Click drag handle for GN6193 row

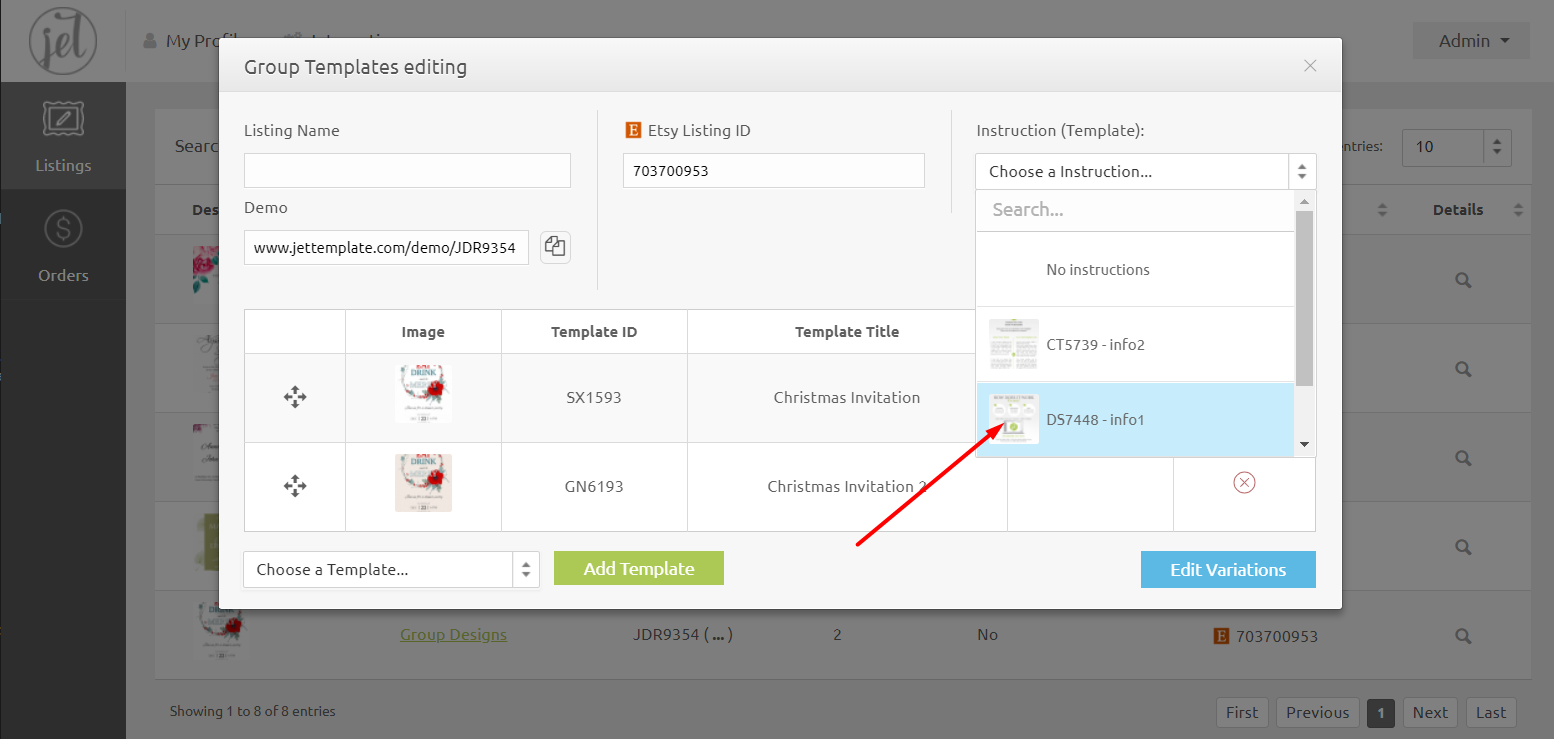pyautogui.click(x=295, y=487)
